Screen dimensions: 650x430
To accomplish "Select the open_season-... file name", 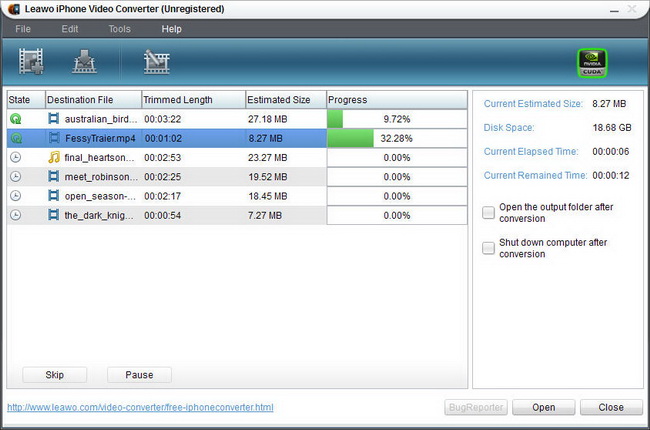I will point(100,196).
